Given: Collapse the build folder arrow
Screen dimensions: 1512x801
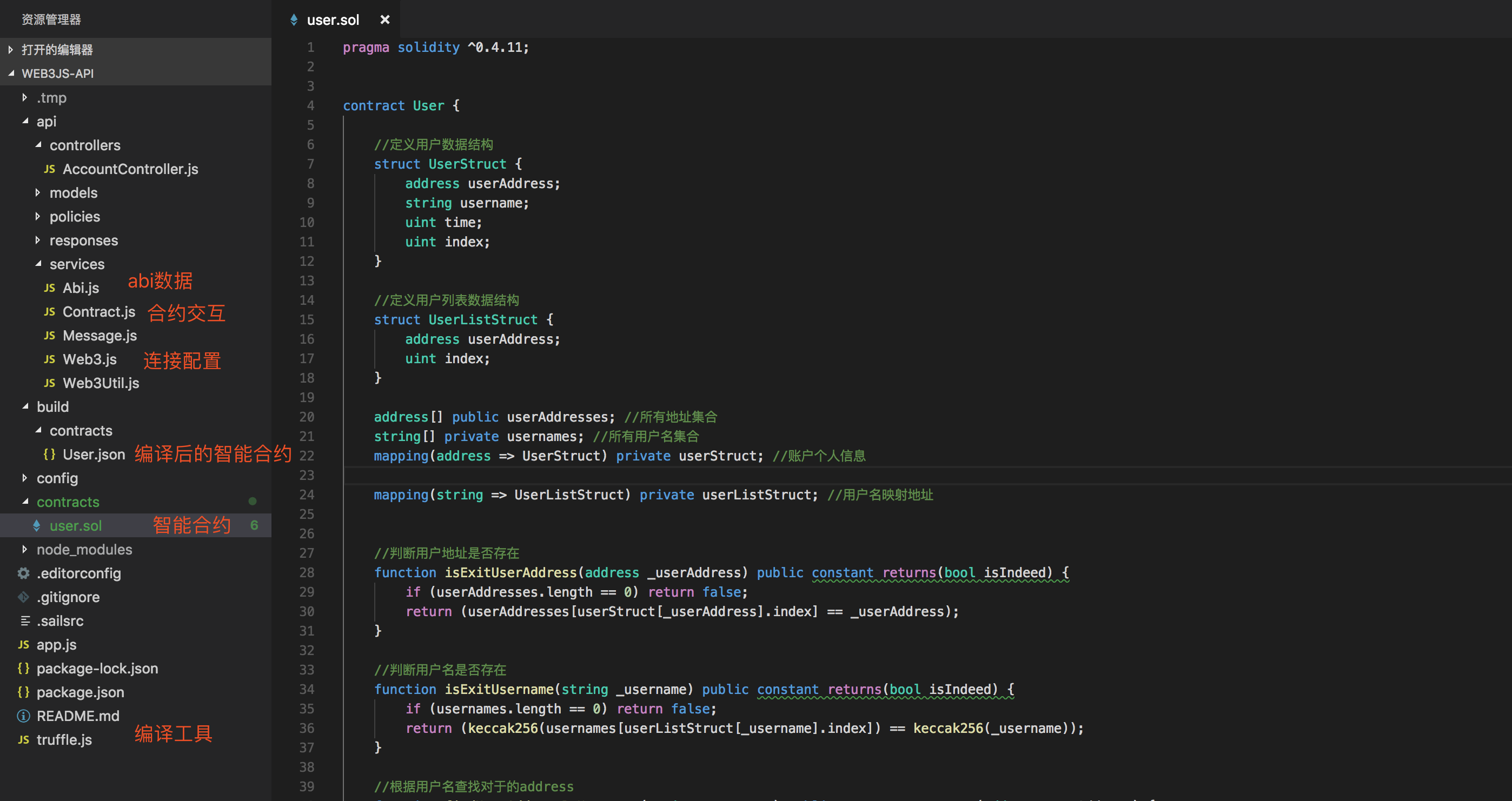Looking at the screenshot, I should (x=25, y=406).
